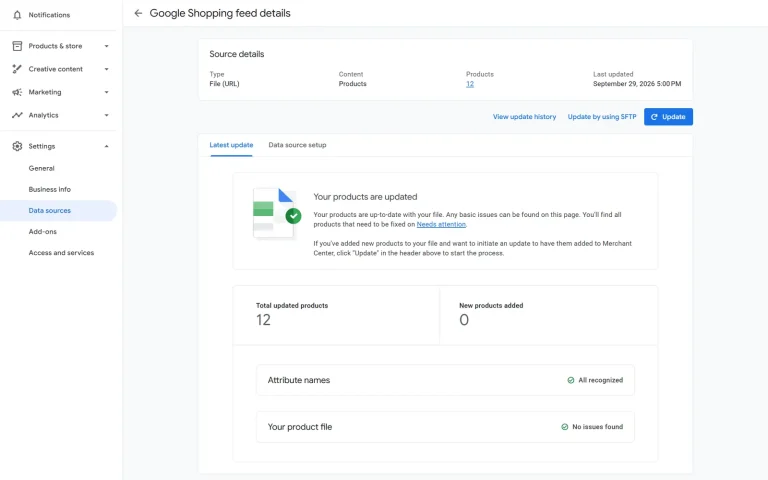Switch to Data source setup tab
This screenshot has height=480, width=768.
pyautogui.click(x=297, y=145)
